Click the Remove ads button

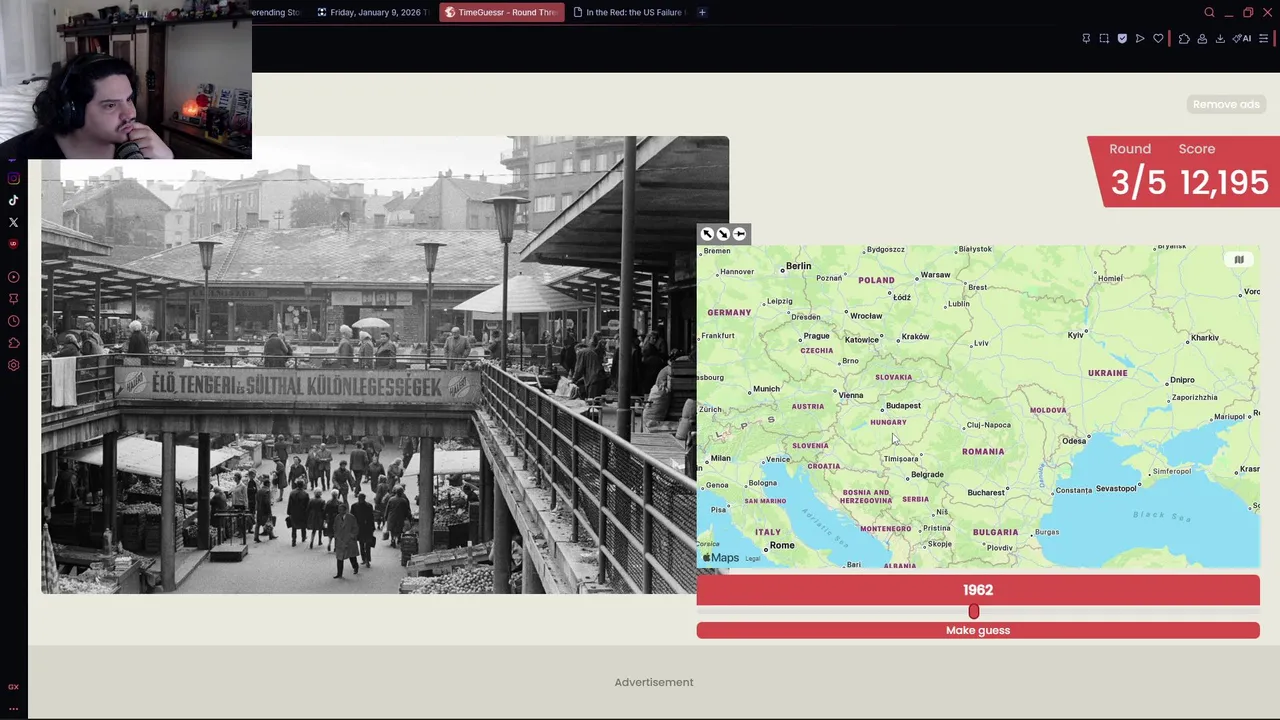click(x=1226, y=104)
